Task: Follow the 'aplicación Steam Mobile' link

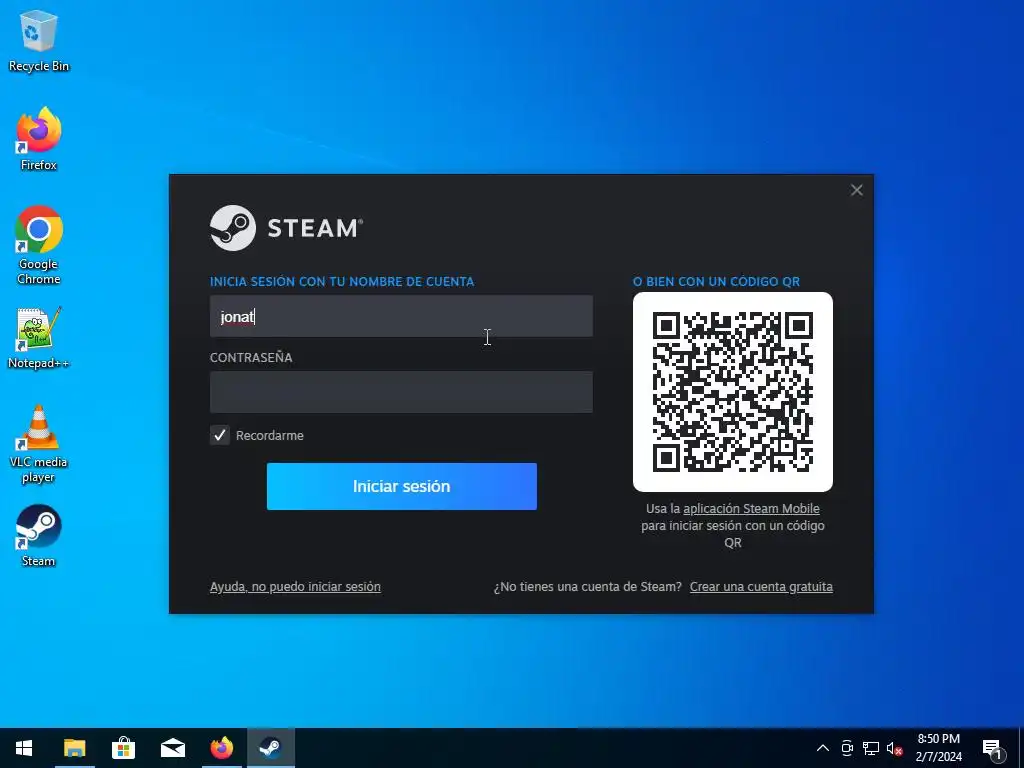Action: coord(751,509)
